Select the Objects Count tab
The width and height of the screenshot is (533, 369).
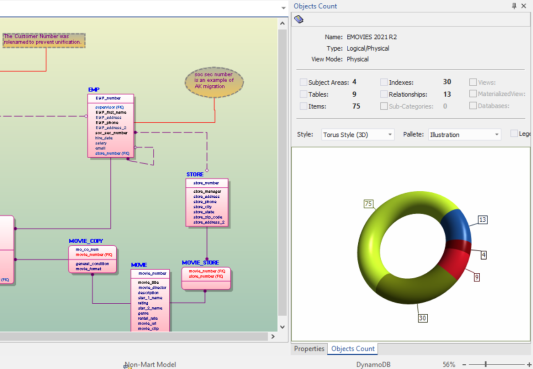[353, 349]
